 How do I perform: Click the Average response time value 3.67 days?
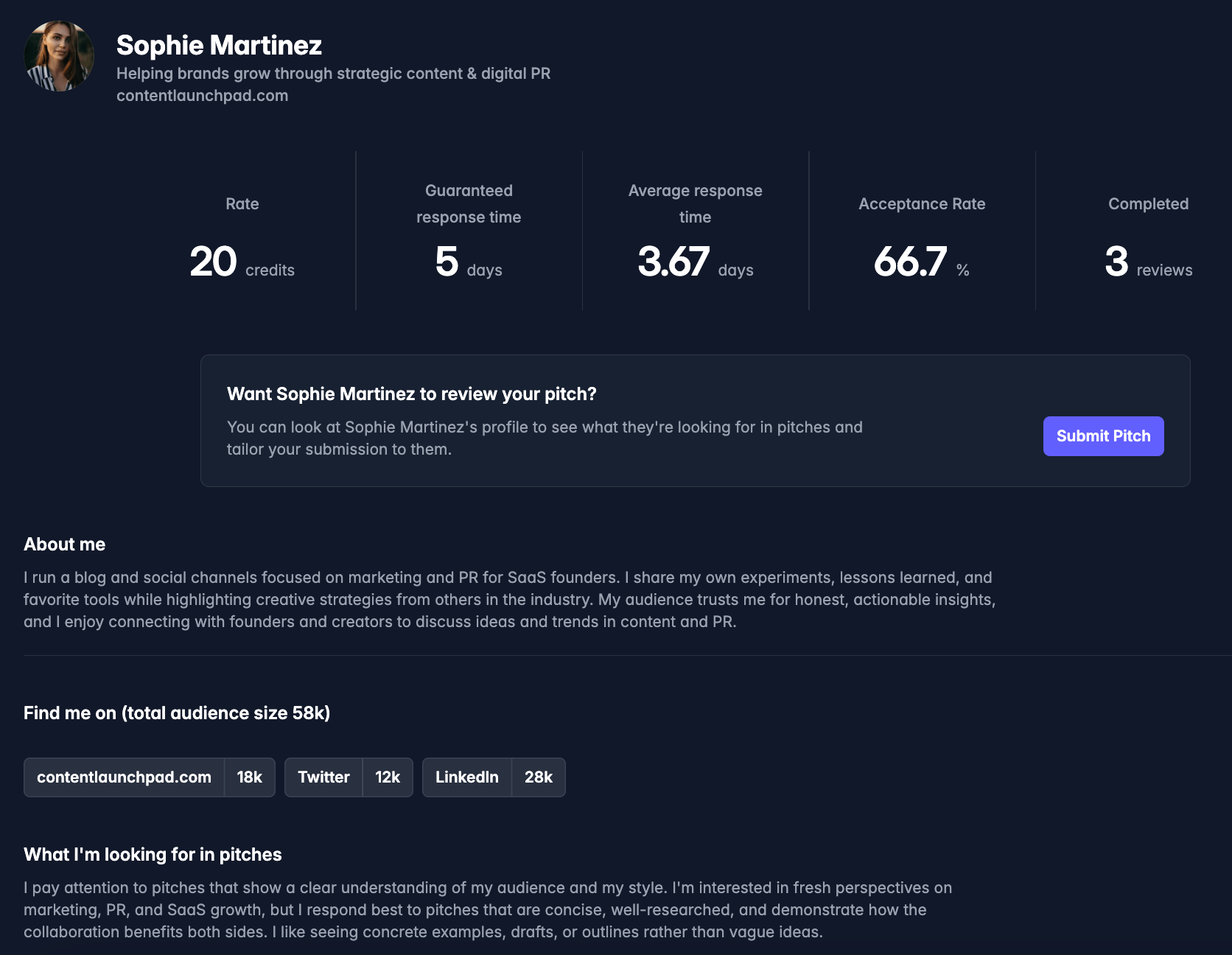tap(696, 262)
